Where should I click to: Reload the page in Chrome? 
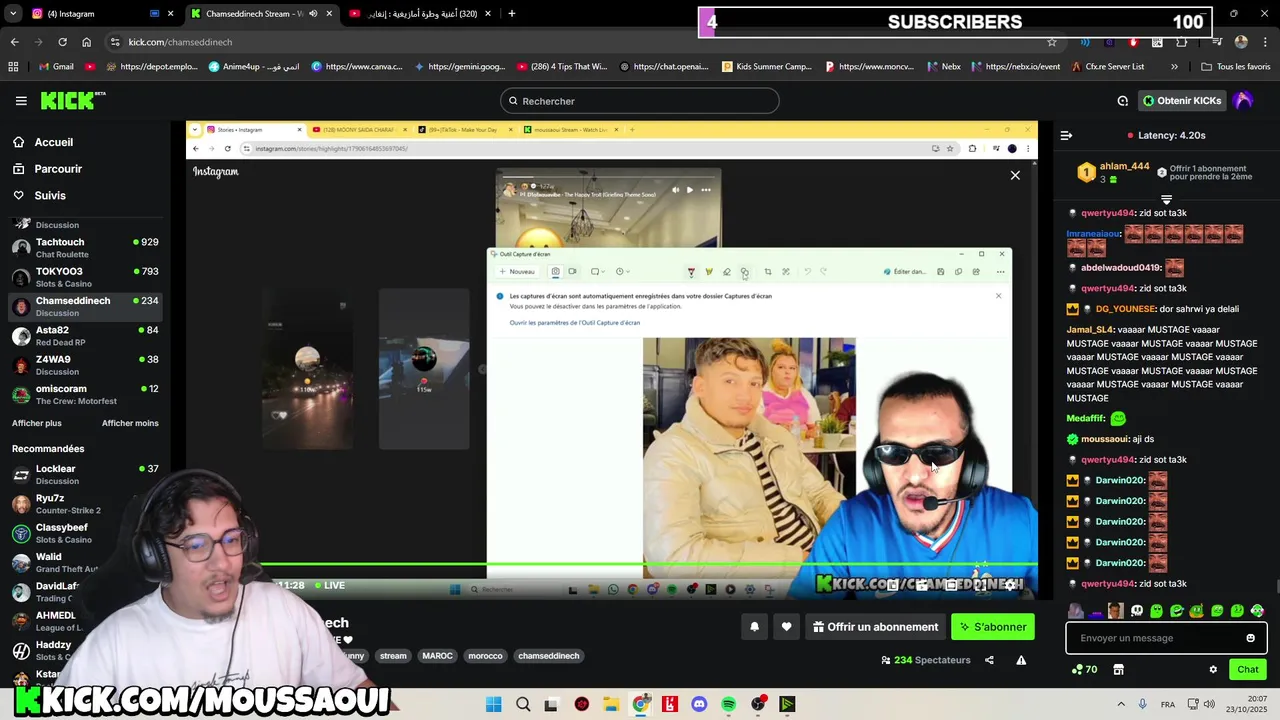(62, 42)
